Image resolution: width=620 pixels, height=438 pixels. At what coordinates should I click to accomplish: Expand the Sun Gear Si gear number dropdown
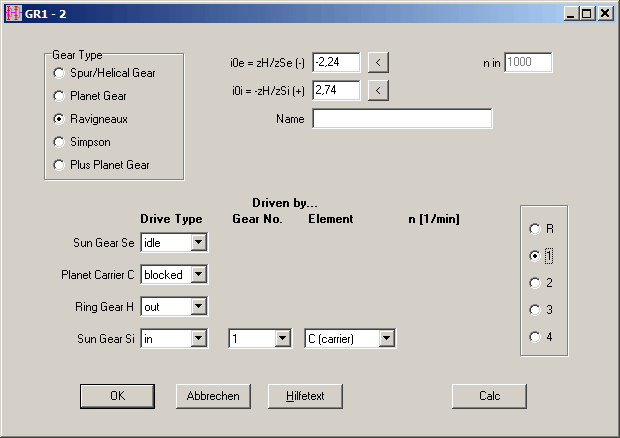click(x=282, y=339)
